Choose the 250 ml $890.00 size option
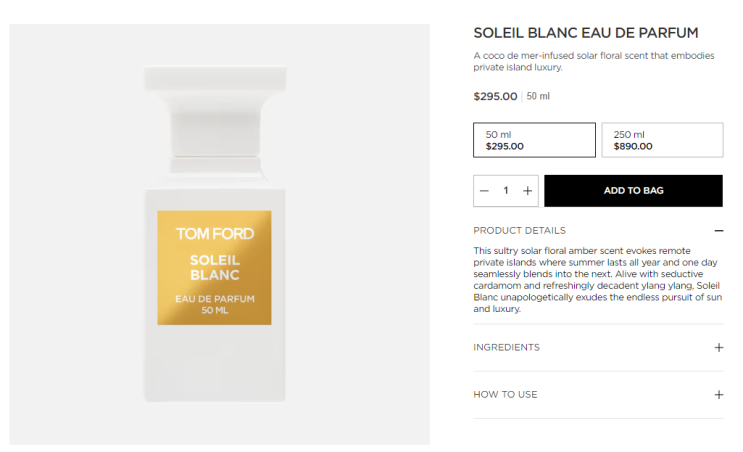Screen dimensions: 743x452 662,140
